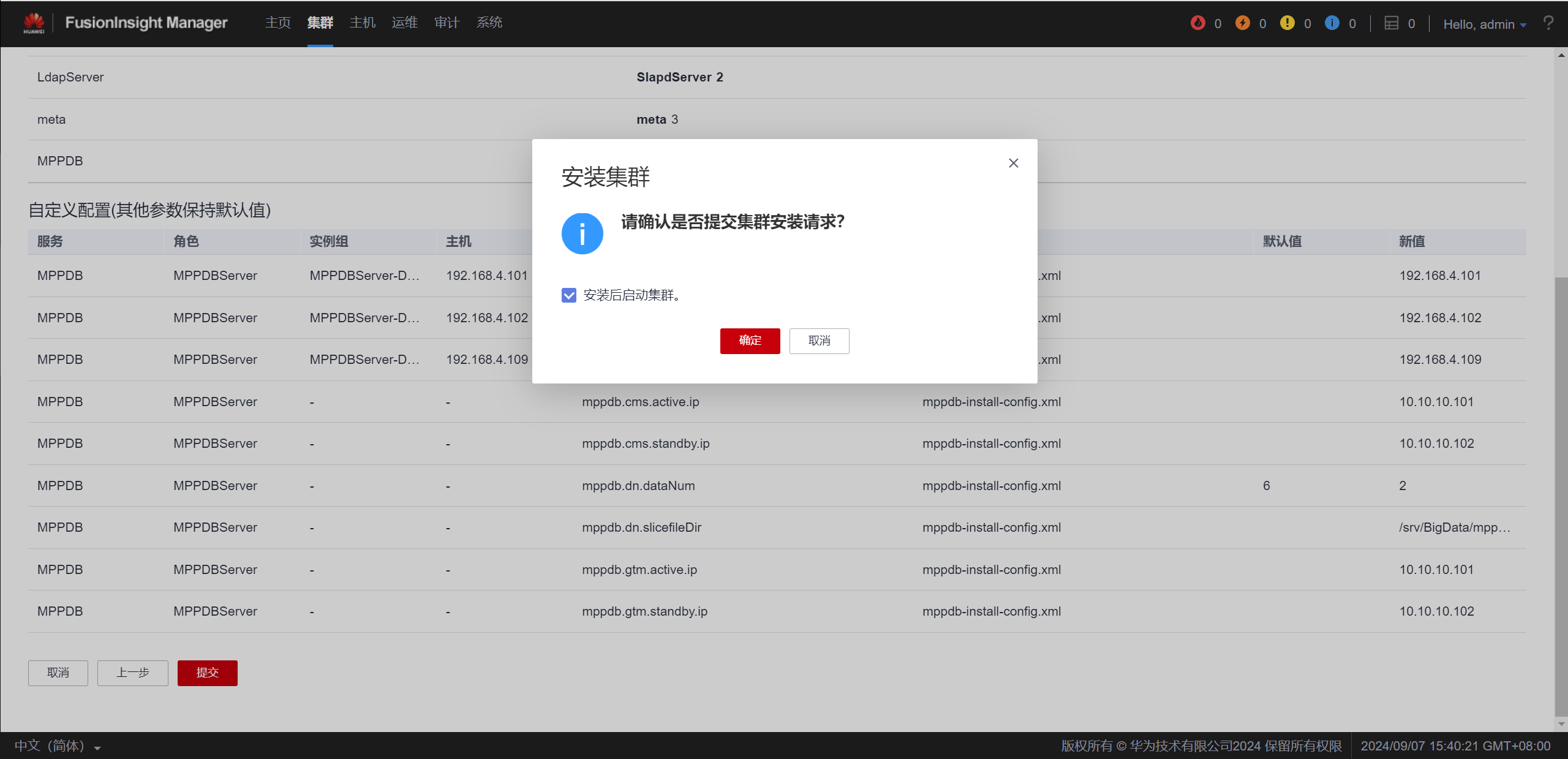This screenshot has height=759, width=1568.
Task: Click mppdb.gtm.active.ip parameter
Action: pos(639,570)
